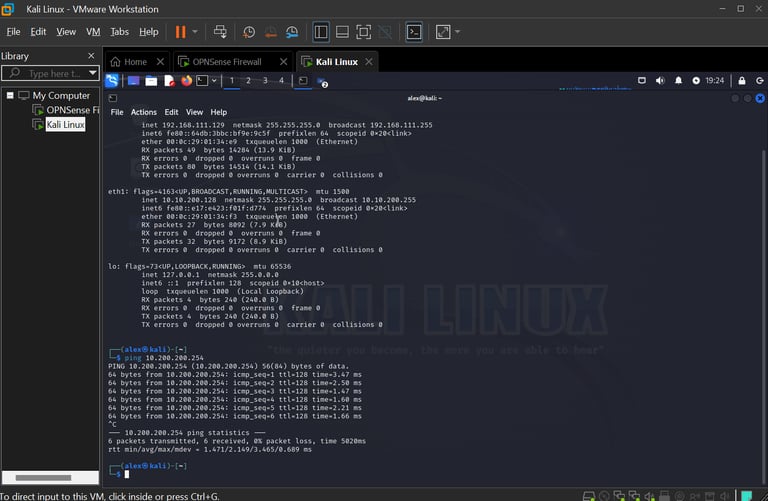Open VMware View menu
Screen dimensions: 768x501
coord(66,32)
